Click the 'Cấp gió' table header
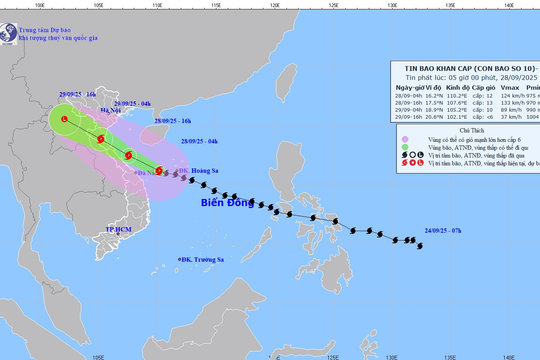The image size is (540, 360). (484, 88)
